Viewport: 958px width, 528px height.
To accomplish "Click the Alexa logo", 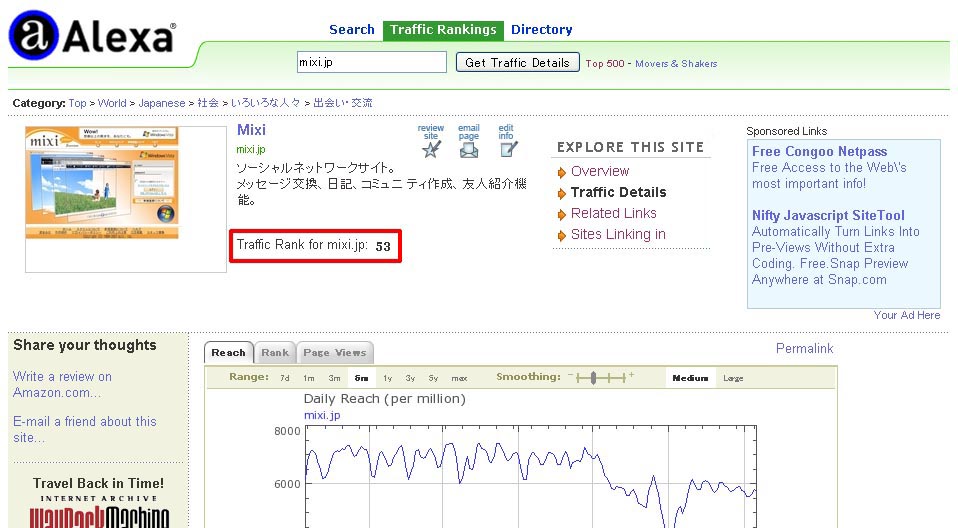I will pyautogui.click(x=92, y=36).
